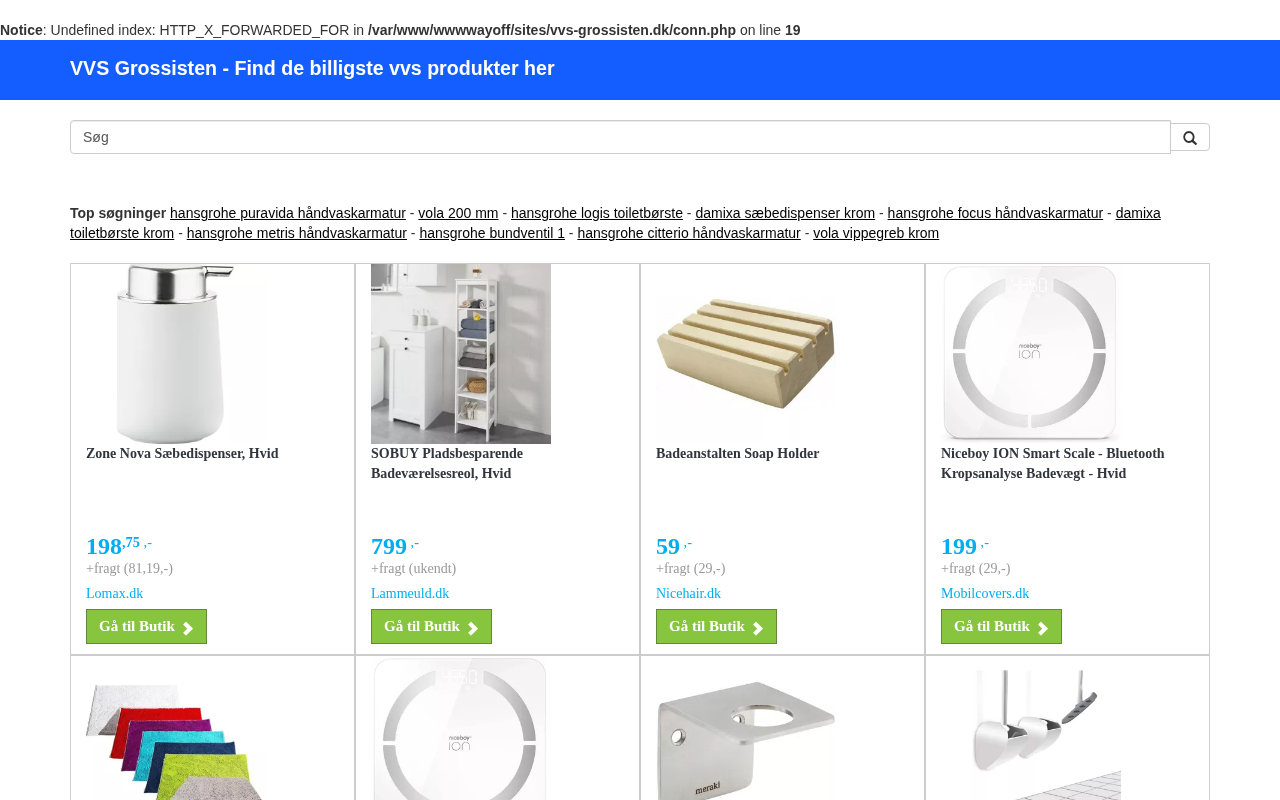Go to shop for Zone Nova Sæbedispenser
The width and height of the screenshot is (1280, 800).
click(146, 627)
